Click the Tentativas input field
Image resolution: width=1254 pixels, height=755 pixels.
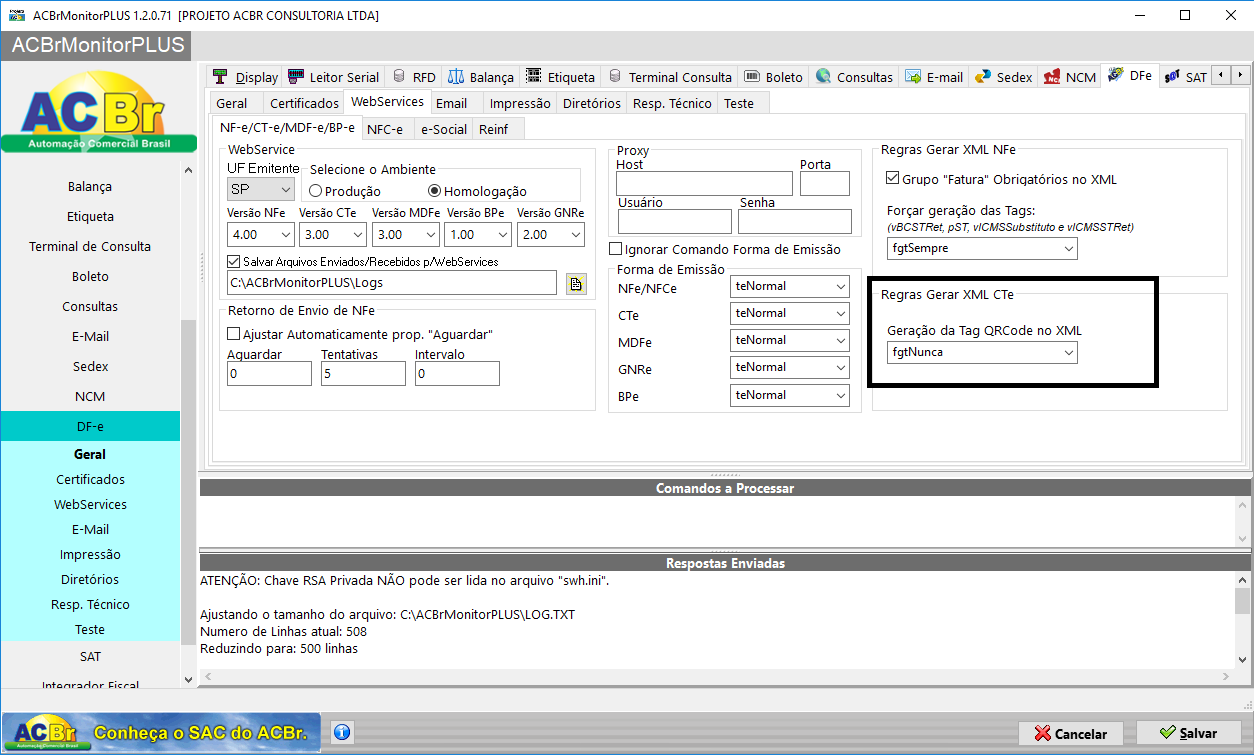point(363,374)
